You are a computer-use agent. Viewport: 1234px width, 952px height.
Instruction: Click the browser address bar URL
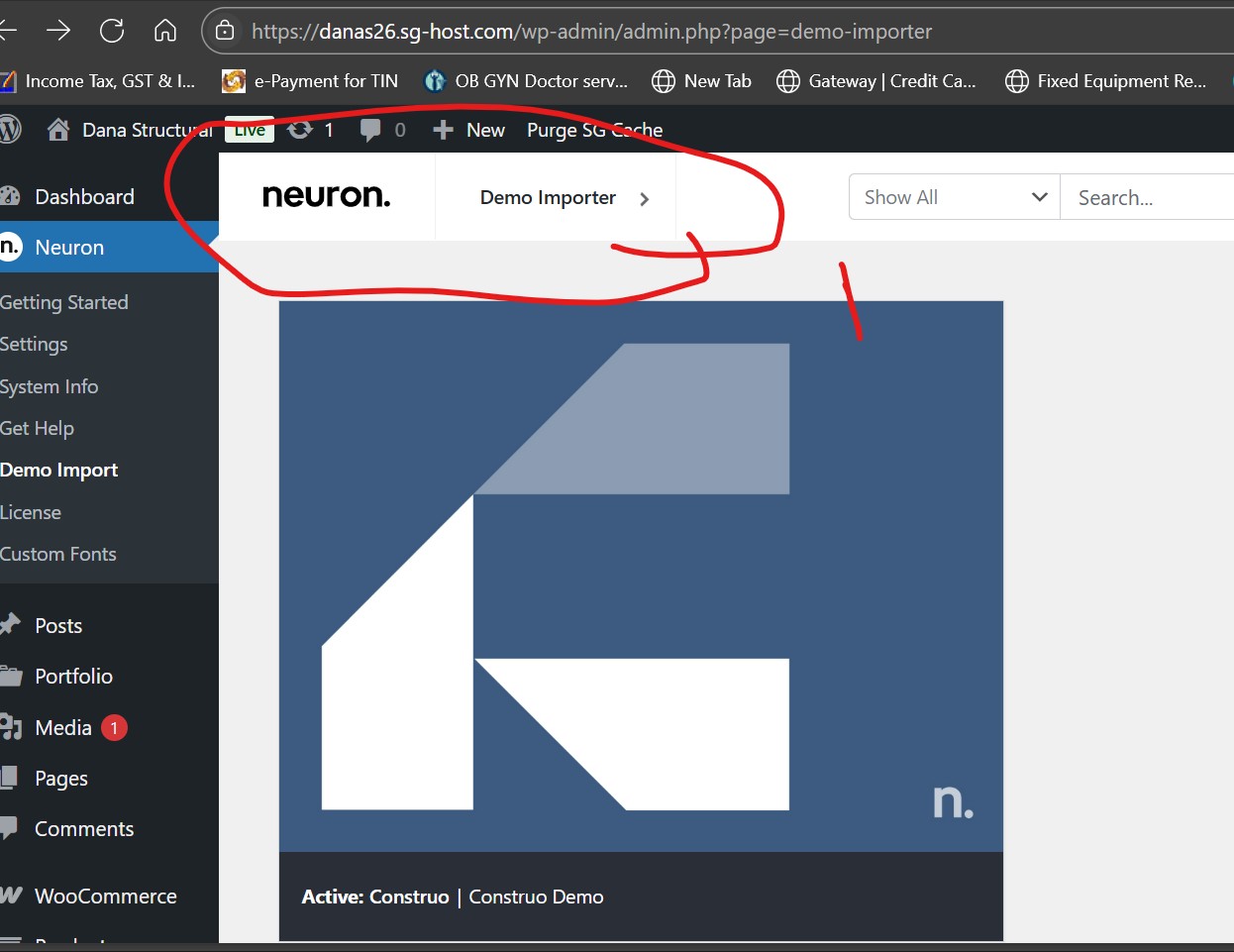point(591,31)
